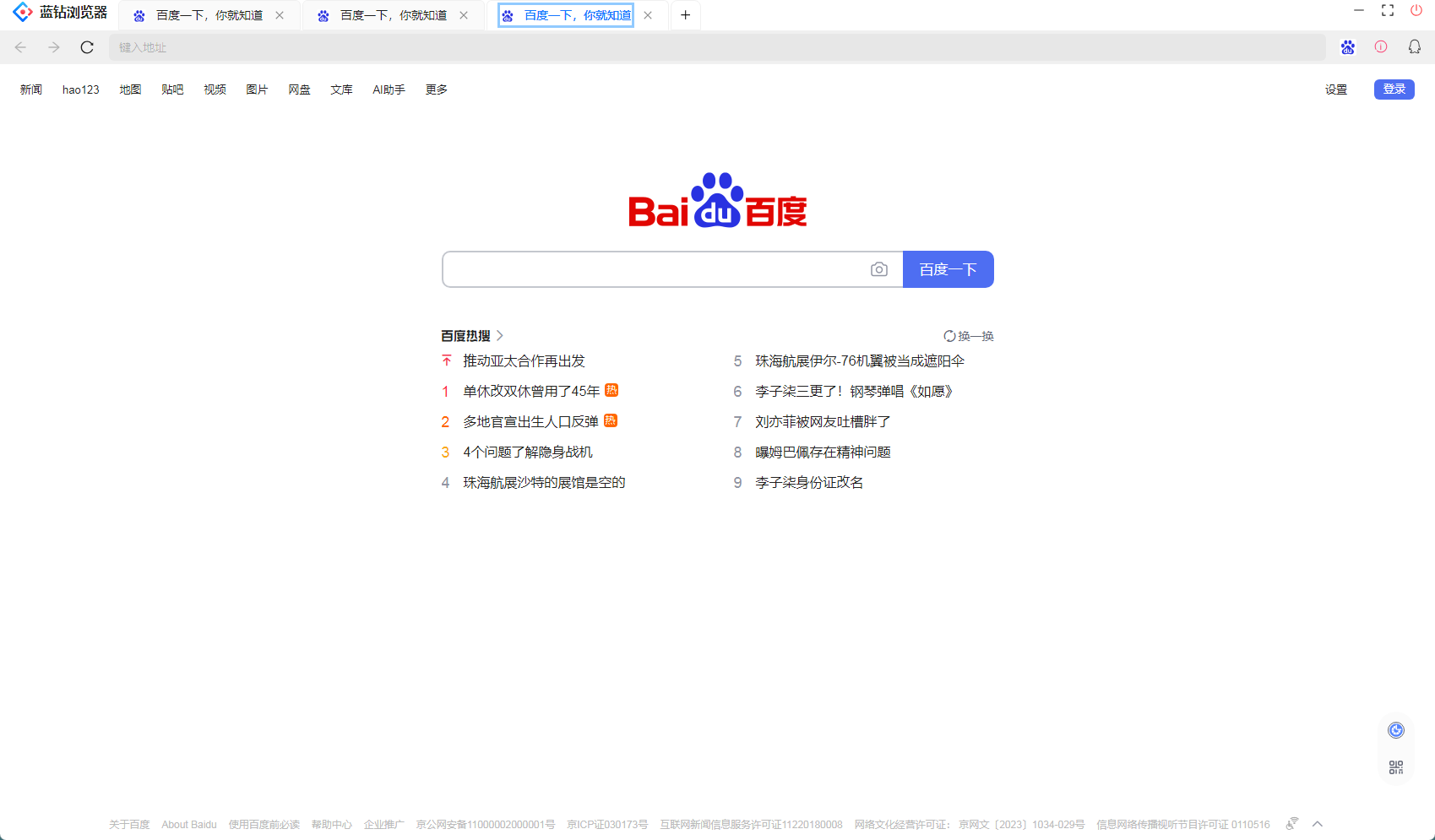1435x840 pixels.
Task: Open 推动亚太合作再出发 headline
Action: (524, 361)
